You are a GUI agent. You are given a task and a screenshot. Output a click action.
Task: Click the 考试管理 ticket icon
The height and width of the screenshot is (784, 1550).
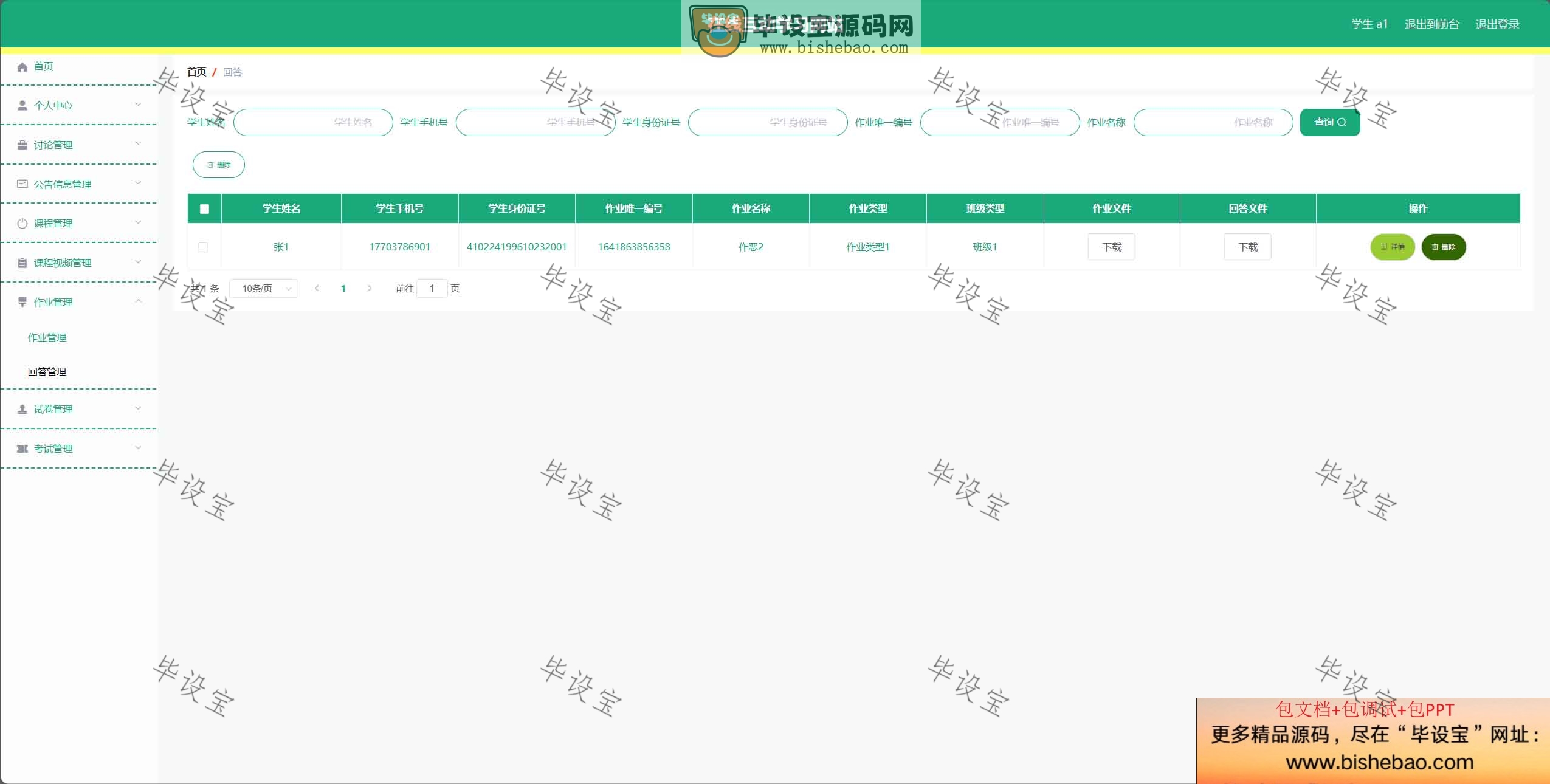22,449
